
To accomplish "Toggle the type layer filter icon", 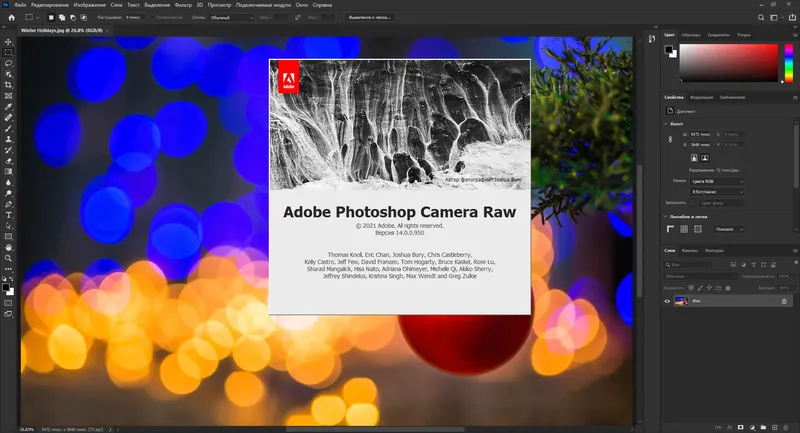I will (754, 265).
